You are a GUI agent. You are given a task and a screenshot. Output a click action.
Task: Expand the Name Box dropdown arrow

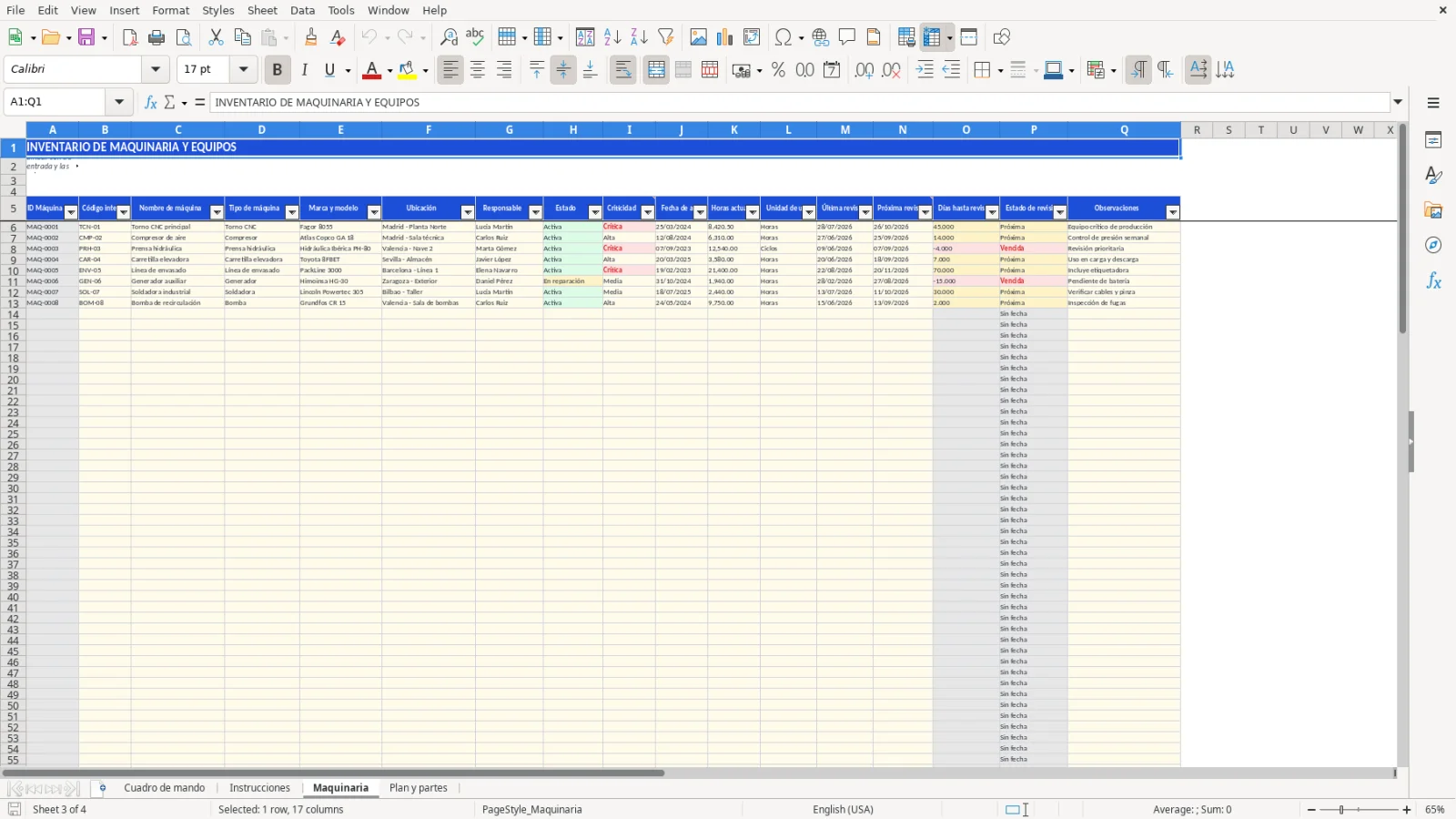click(x=119, y=102)
